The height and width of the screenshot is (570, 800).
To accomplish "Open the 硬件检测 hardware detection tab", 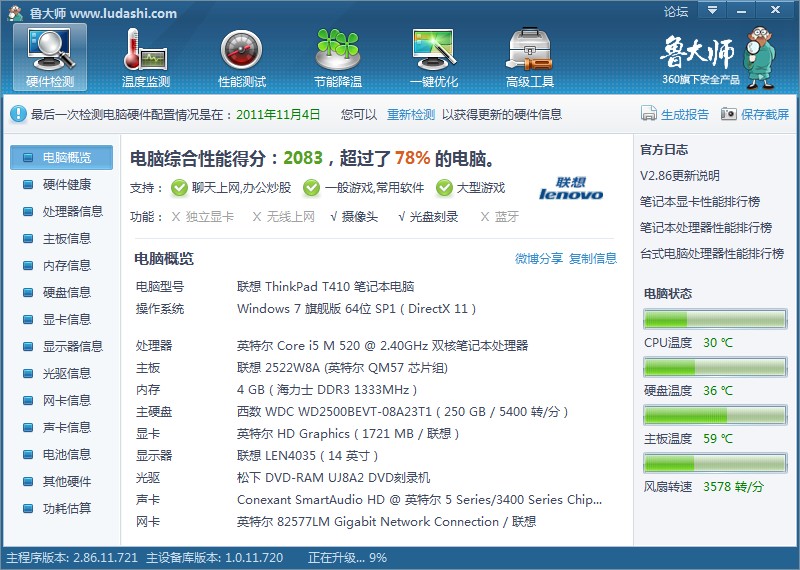I will (50, 57).
